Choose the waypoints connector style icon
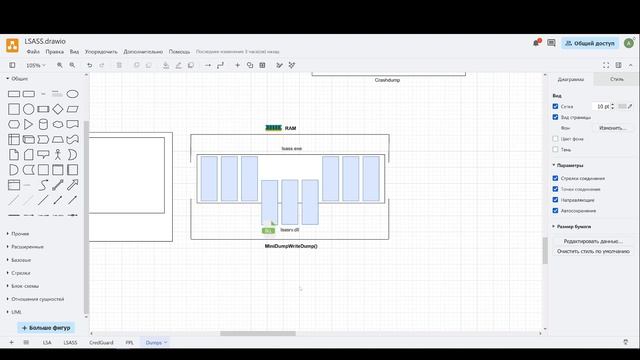Screen dimensions: 640x360 (220, 65)
